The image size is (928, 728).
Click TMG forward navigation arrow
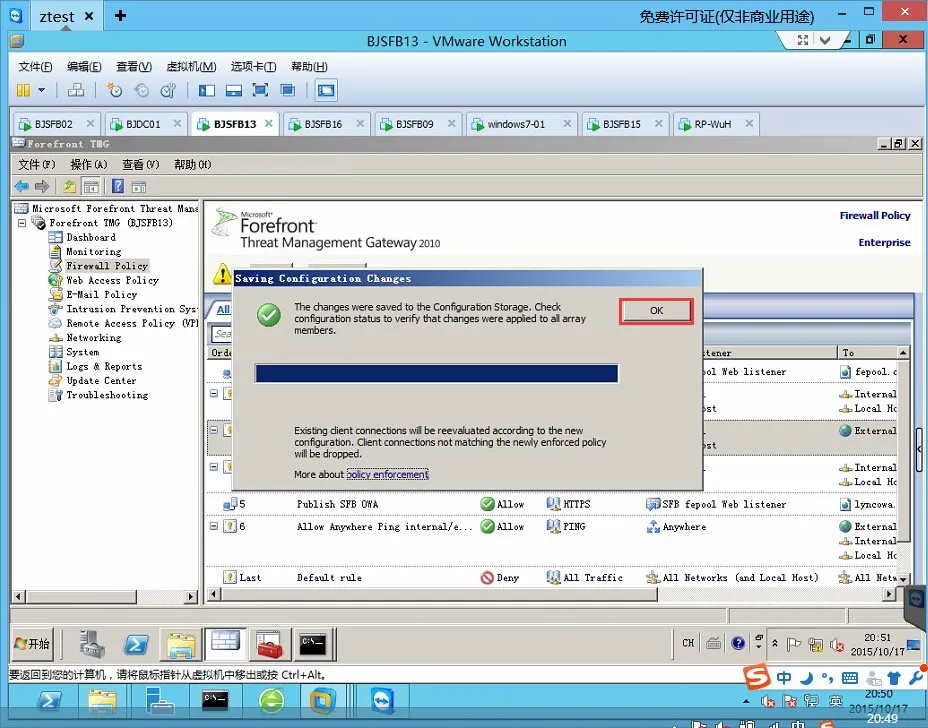pyautogui.click(x=41, y=187)
